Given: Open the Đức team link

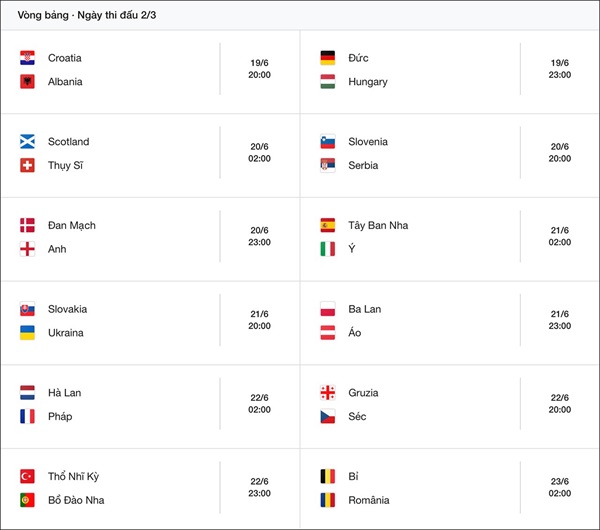Looking at the screenshot, I should point(358,58).
